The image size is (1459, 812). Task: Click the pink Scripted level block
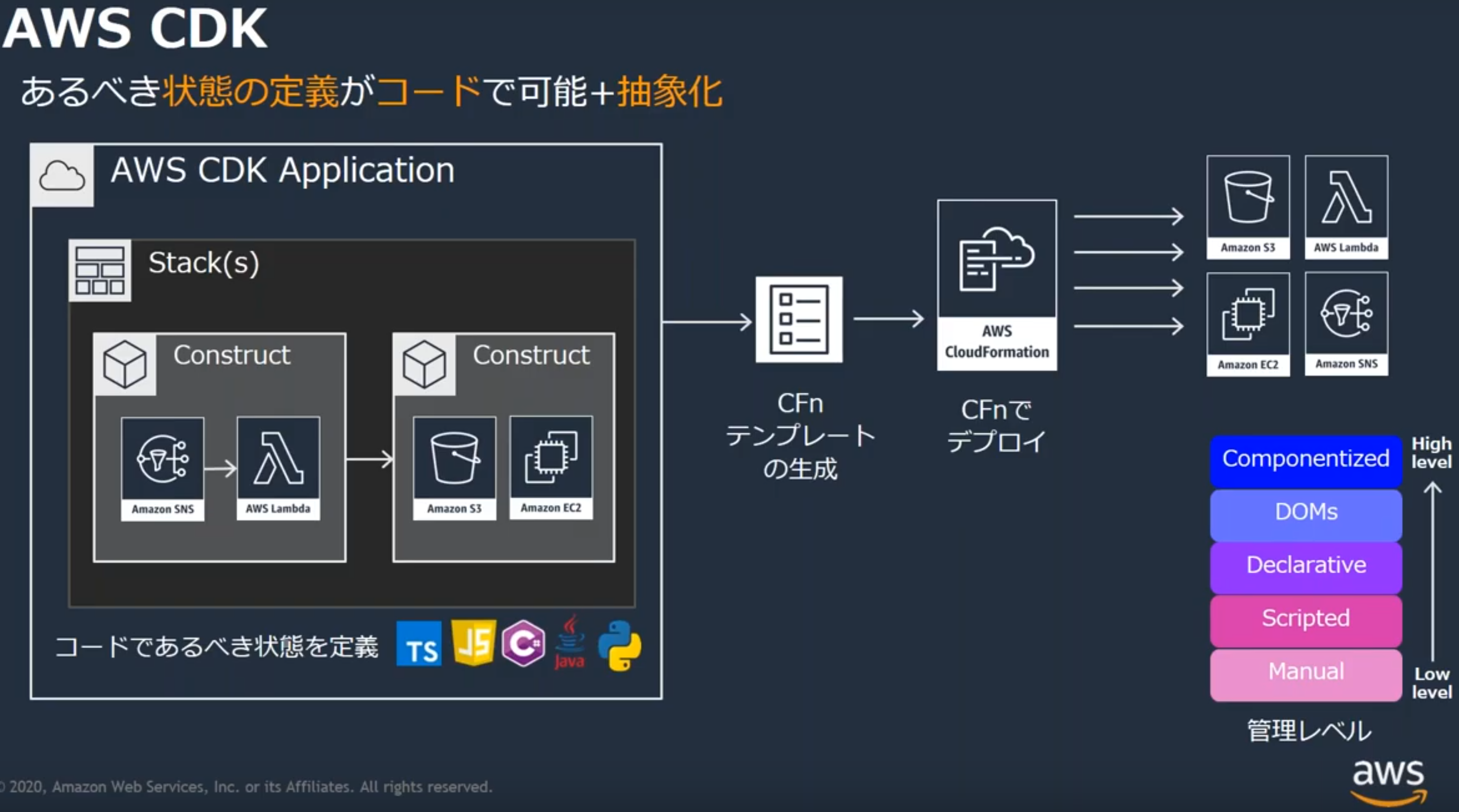[1305, 620]
